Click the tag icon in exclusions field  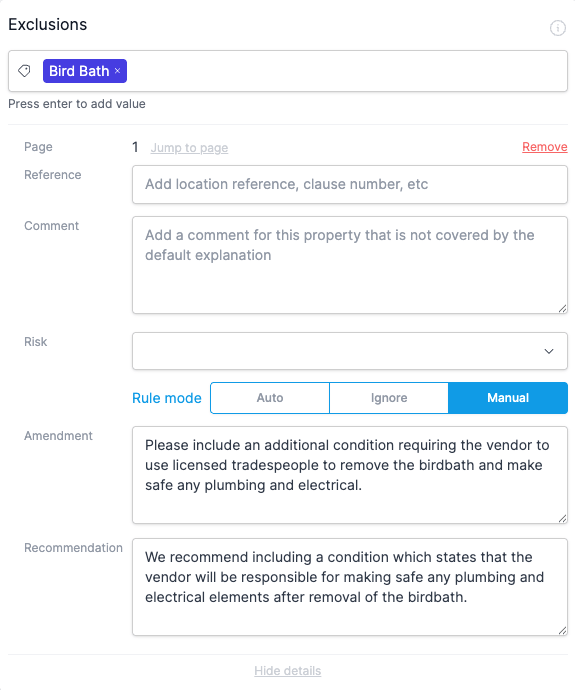point(24,71)
